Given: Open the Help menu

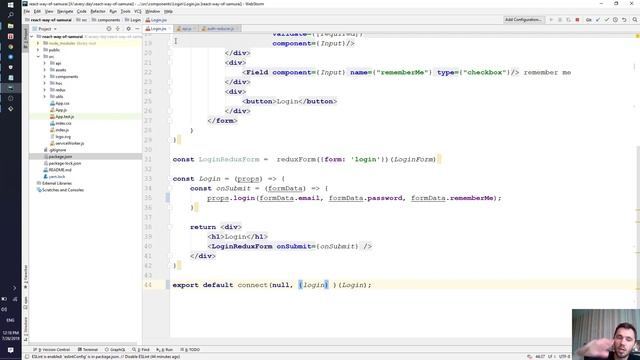Looking at the screenshot, I should tap(168, 11).
